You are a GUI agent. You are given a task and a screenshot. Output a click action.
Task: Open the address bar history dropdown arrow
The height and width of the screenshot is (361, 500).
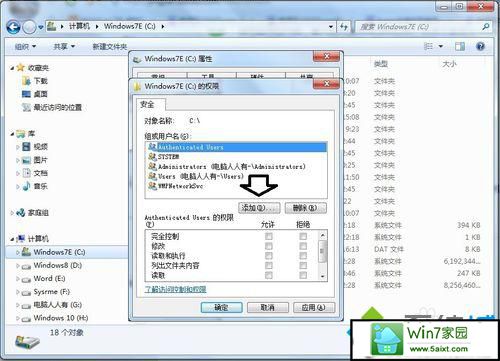(331, 27)
